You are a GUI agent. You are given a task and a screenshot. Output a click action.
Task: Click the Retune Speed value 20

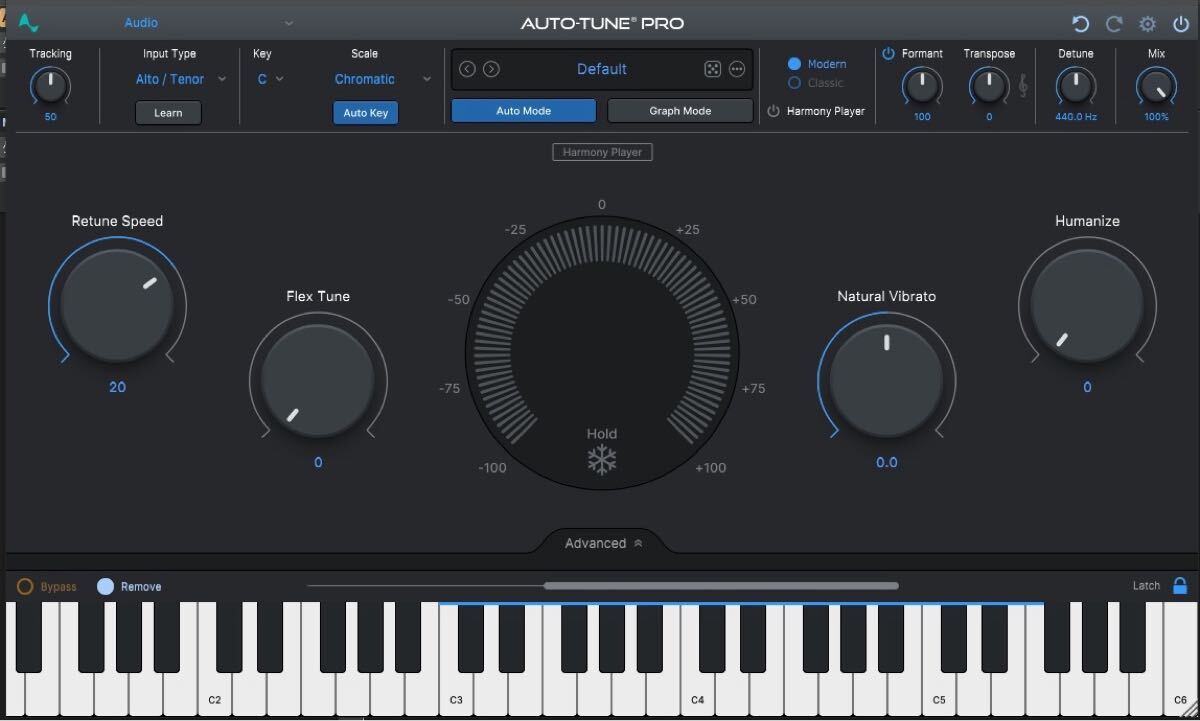click(x=117, y=387)
